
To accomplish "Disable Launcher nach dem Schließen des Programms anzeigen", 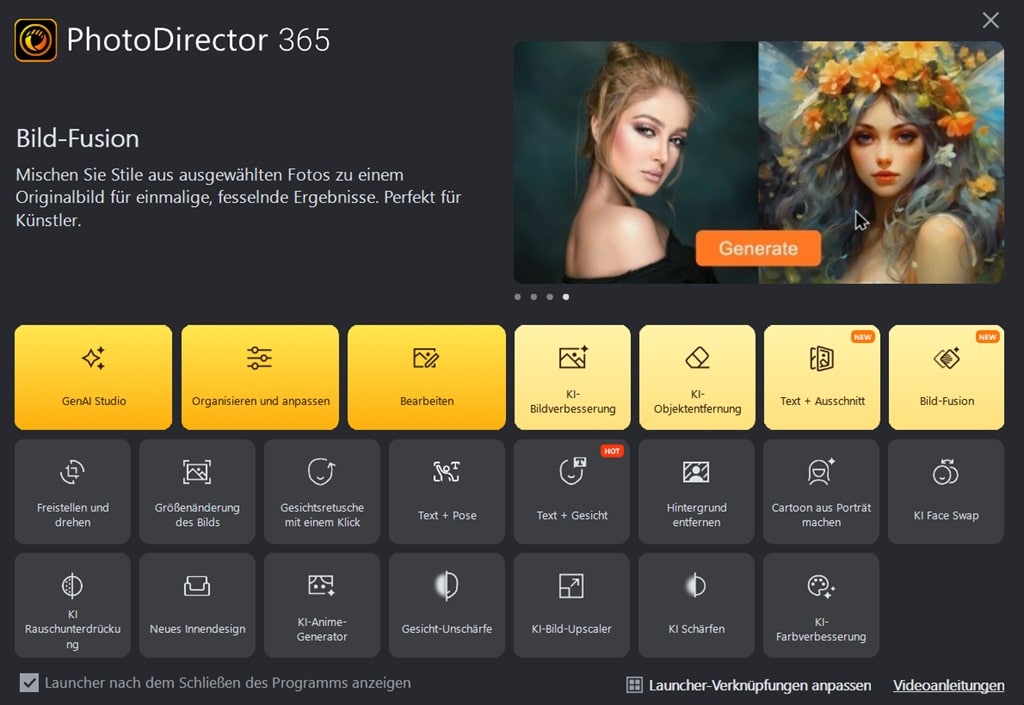I will [x=30, y=683].
